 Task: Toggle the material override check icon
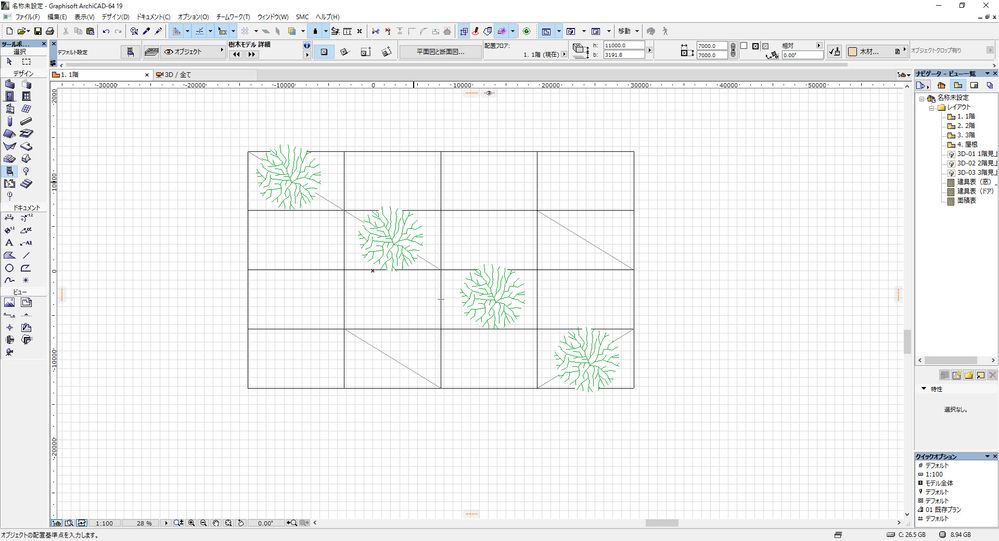834,52
